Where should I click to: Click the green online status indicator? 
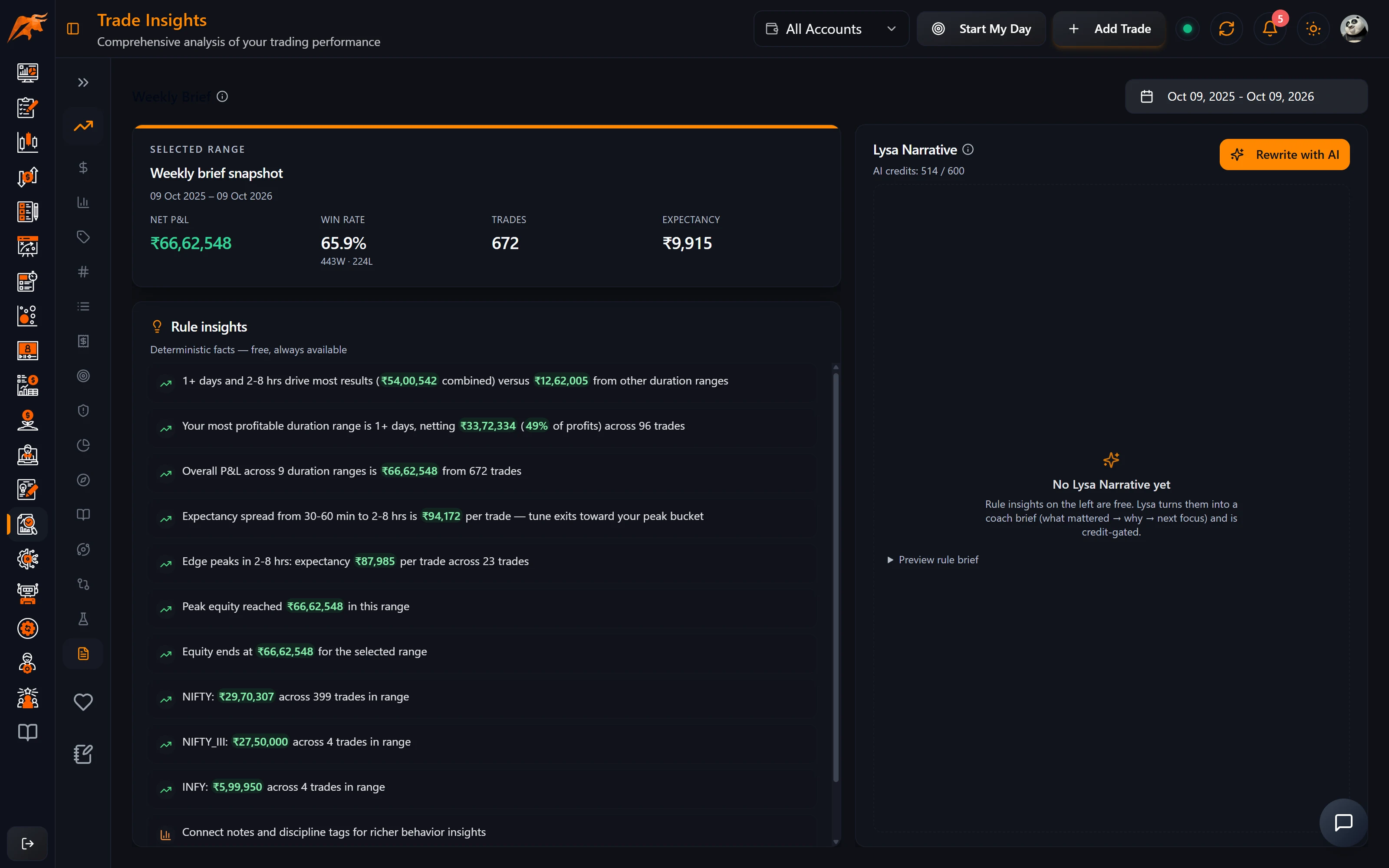[x=1188, y=29]
